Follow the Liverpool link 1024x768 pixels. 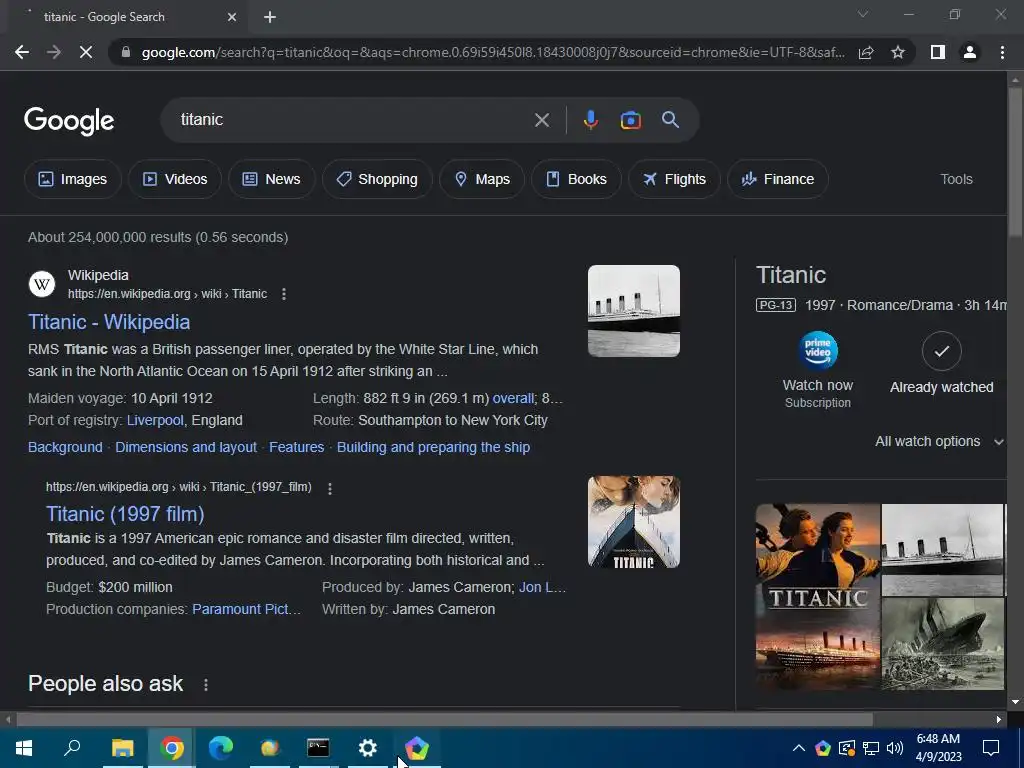155,421
